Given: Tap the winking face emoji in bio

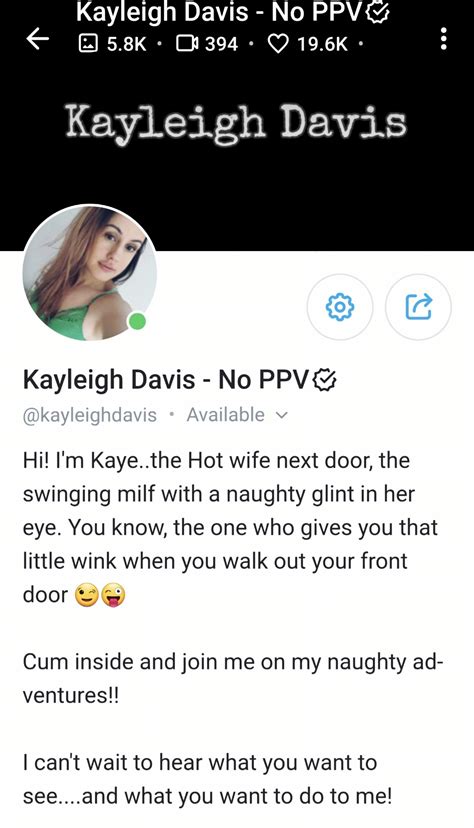Looking at the screenshot, I should click(87, 596).
